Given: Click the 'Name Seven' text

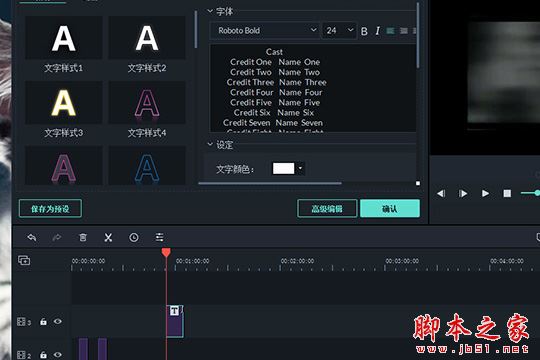Looking at the screenshot, I should point(299,123).
